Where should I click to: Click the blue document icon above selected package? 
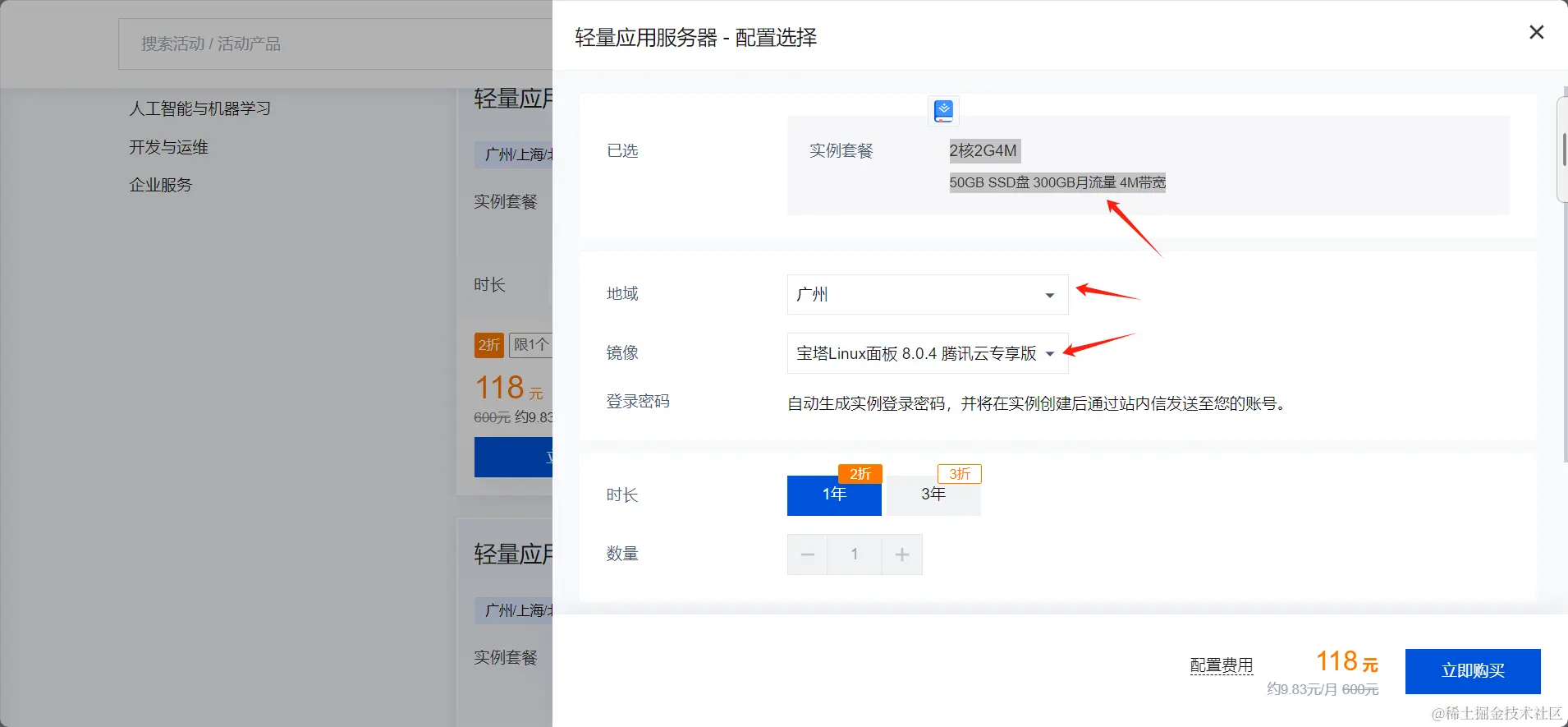[x=944, y=110]
